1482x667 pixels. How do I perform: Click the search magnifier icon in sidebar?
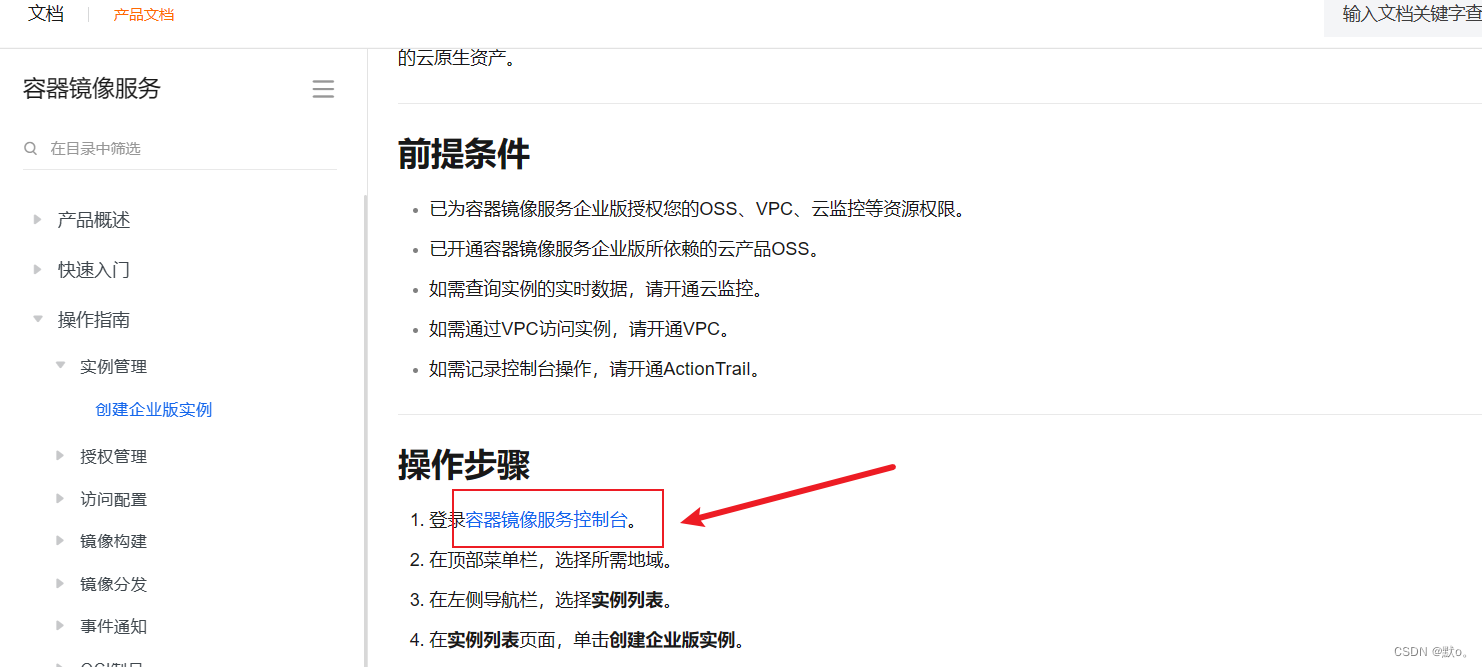(30, 148)
